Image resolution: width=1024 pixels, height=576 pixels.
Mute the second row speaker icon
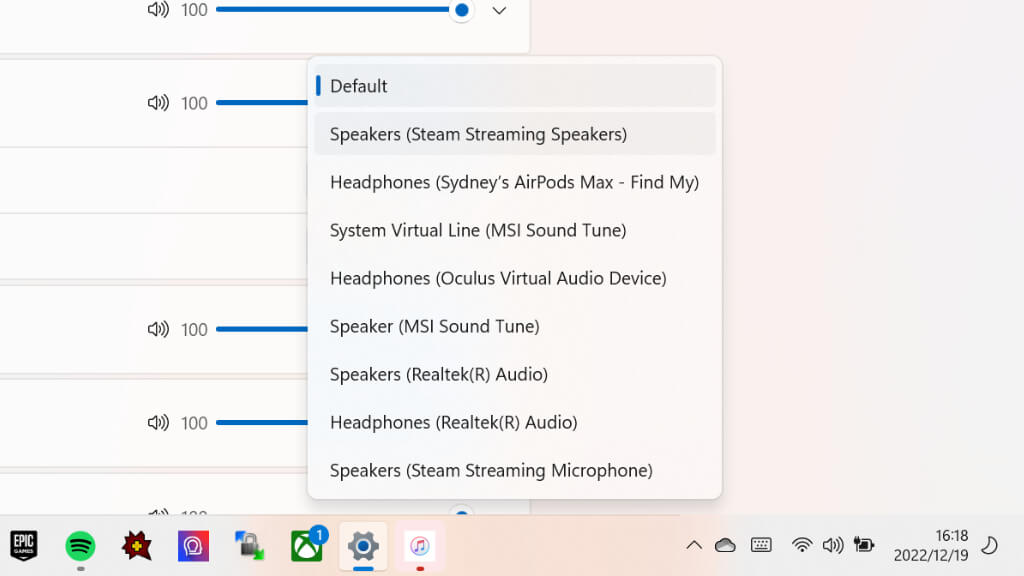pyautogui.click(x=158, y=103)
